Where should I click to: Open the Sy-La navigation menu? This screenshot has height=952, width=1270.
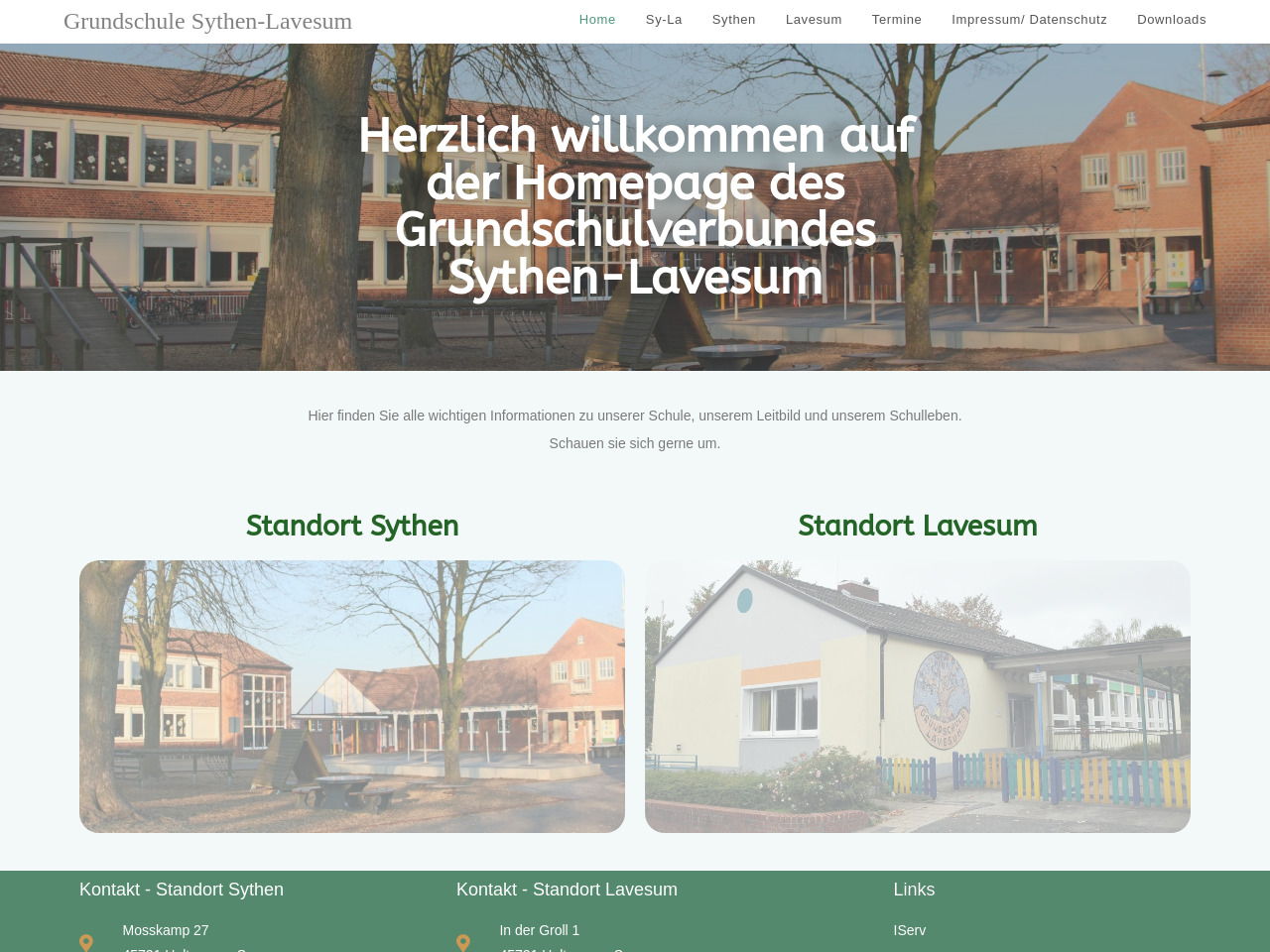tap(664, 20)
